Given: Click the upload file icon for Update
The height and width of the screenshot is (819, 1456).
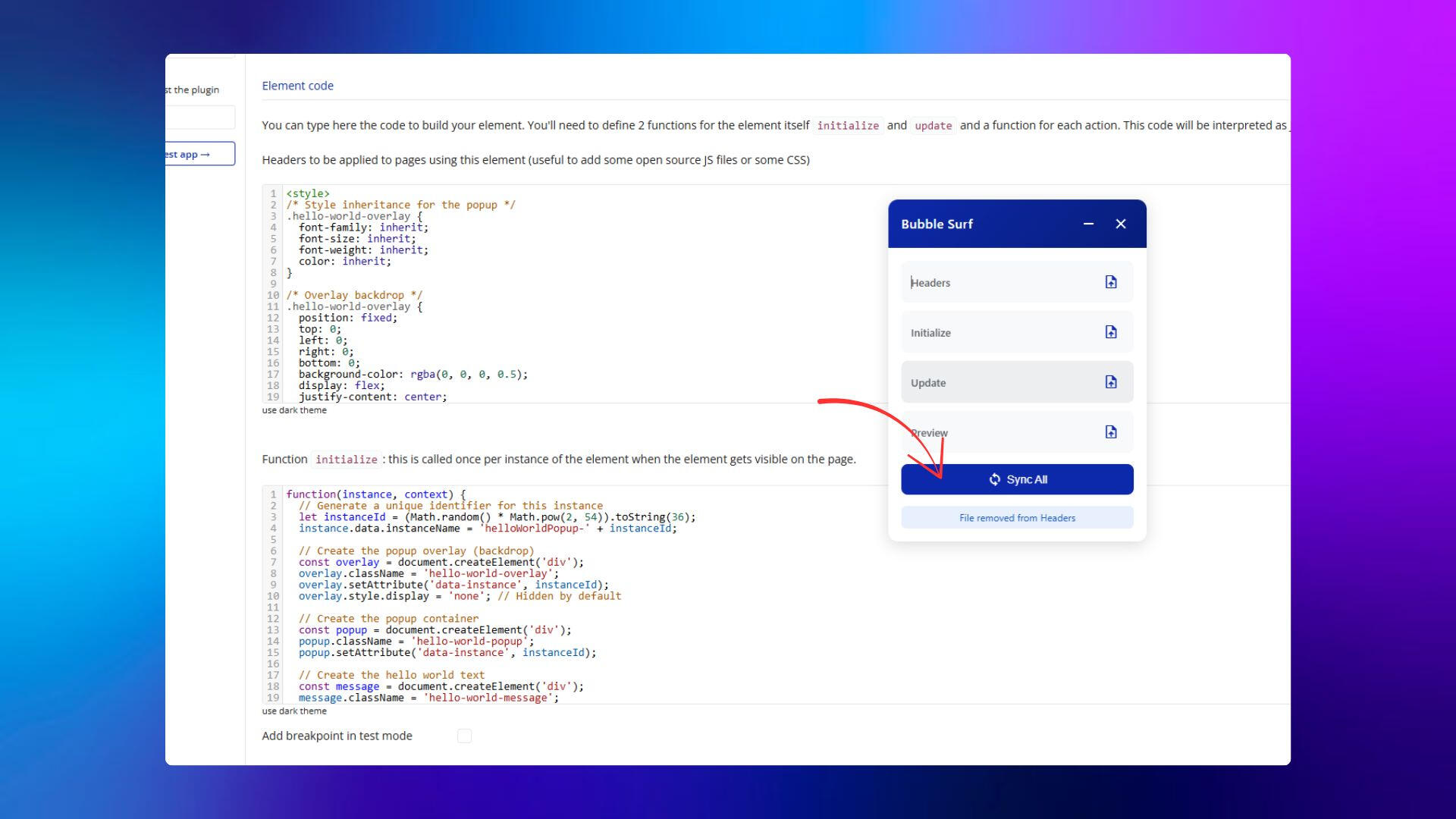Looking at the screenshot, I should pyautogui.click(x=1110, y=382).
